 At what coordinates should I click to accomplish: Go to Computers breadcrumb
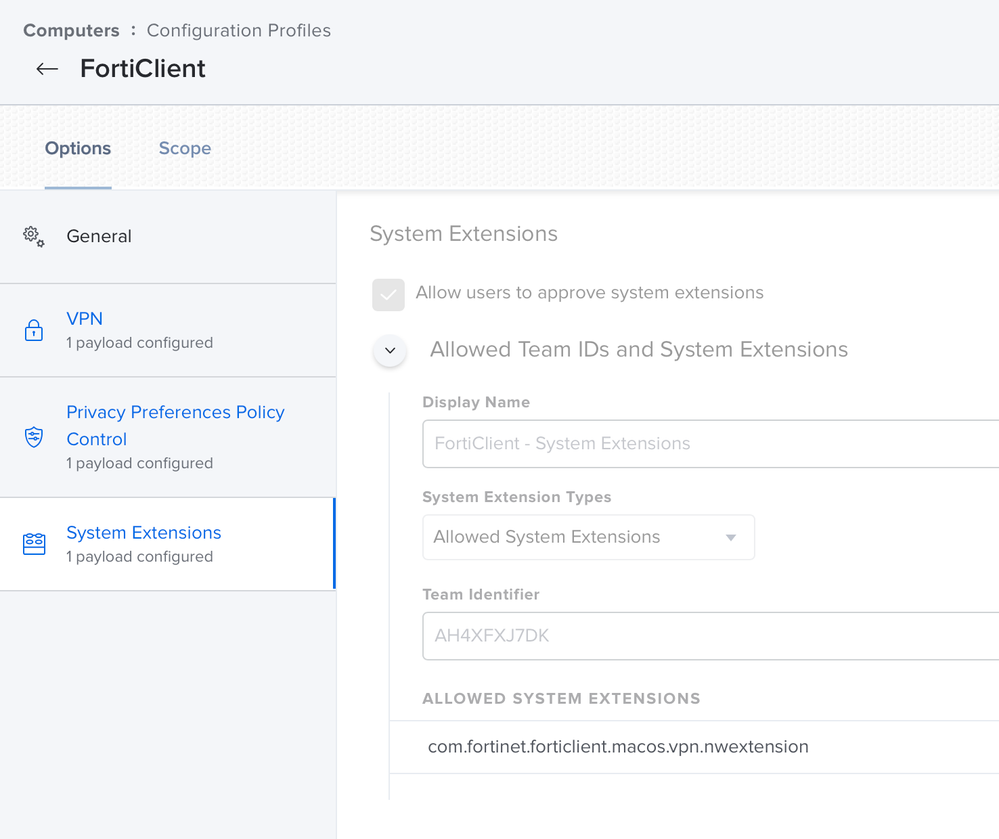(71, 31)
